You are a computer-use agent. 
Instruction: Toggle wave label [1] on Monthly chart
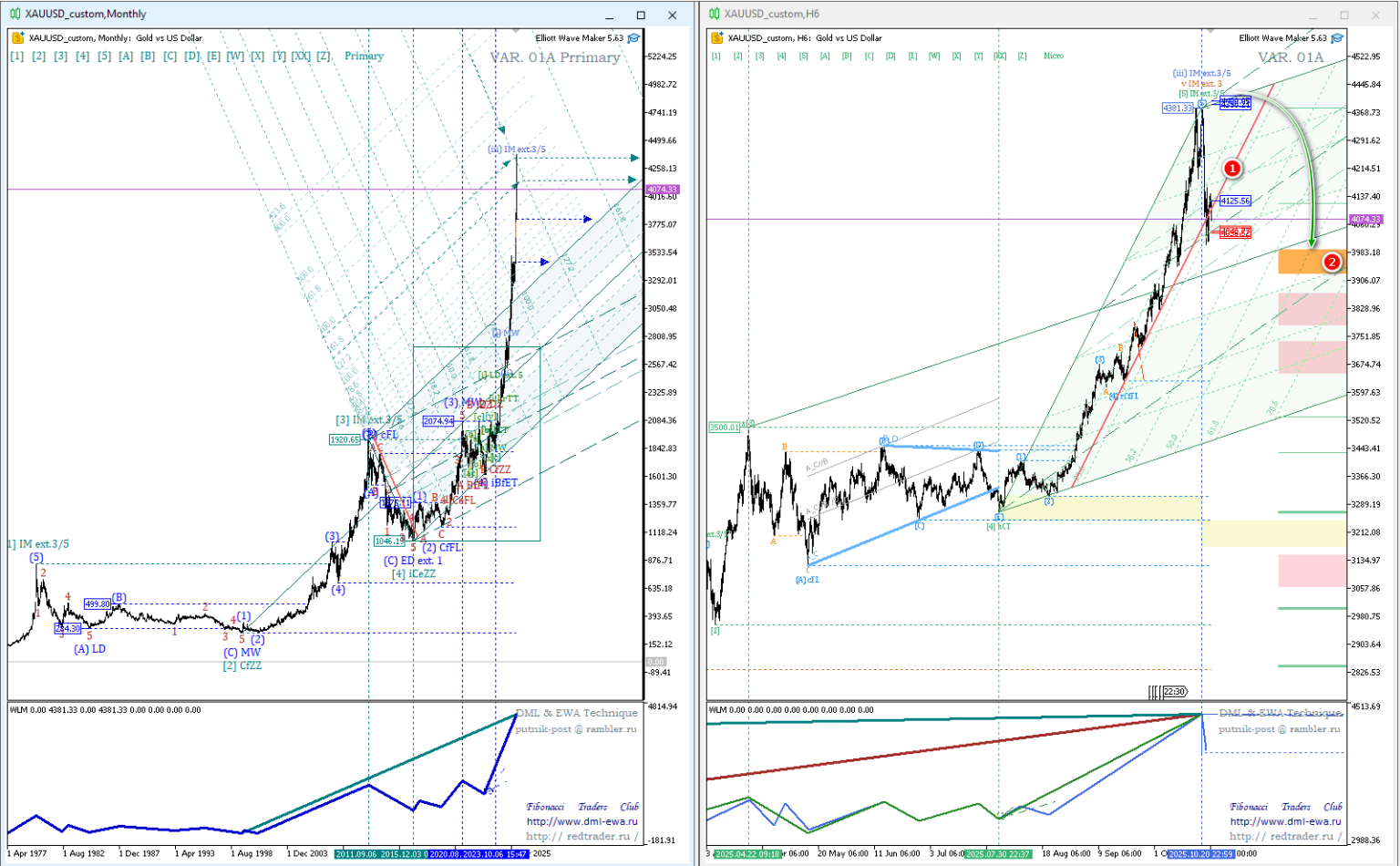(16, 57)
